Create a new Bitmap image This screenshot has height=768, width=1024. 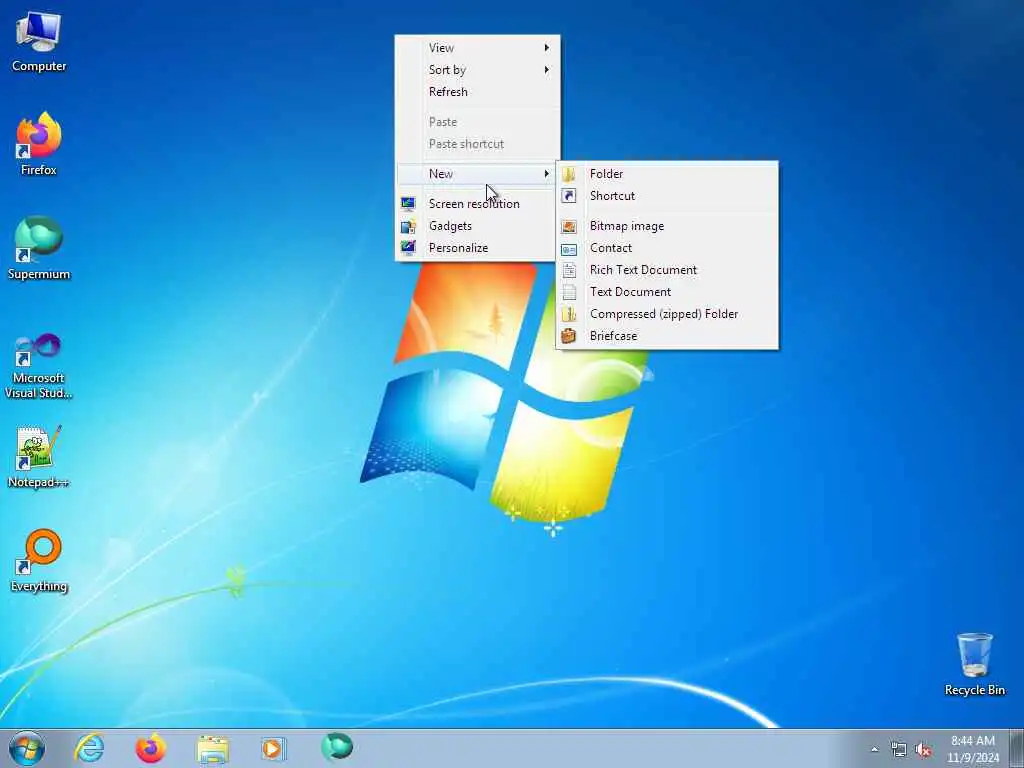click(667, 226)
